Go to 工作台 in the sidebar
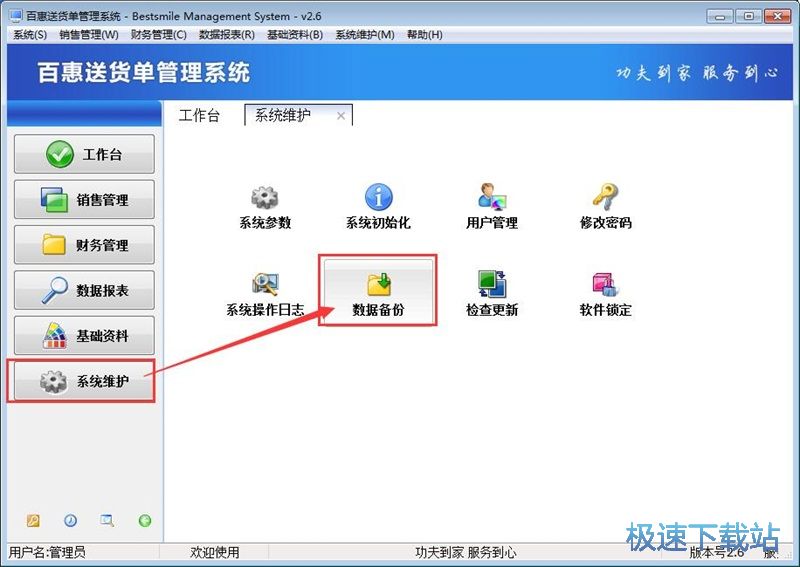The height and width of the screenshot is (567, 800). (x=84, y=154)
